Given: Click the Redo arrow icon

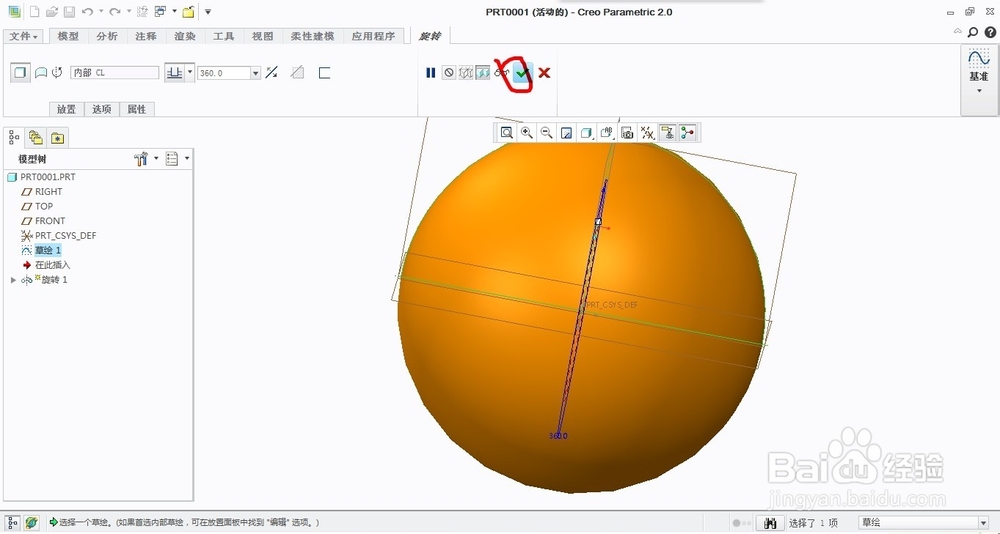Looking at the screenshot, I should pyautogui.click(x=114, y=11).
